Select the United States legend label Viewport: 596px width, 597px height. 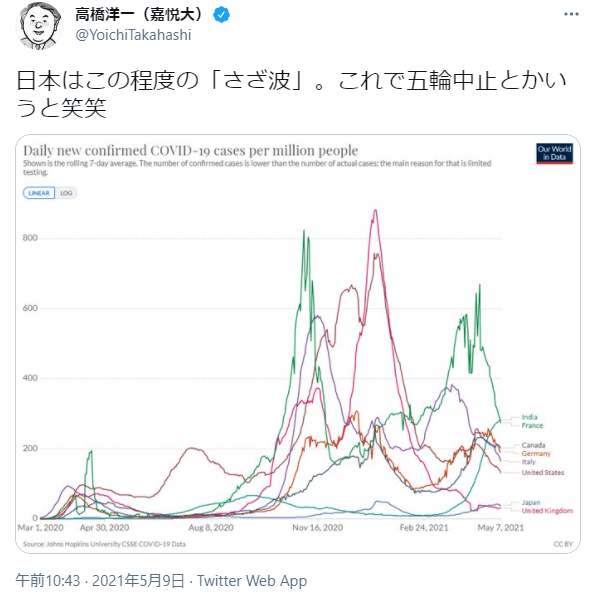[543, 472]
